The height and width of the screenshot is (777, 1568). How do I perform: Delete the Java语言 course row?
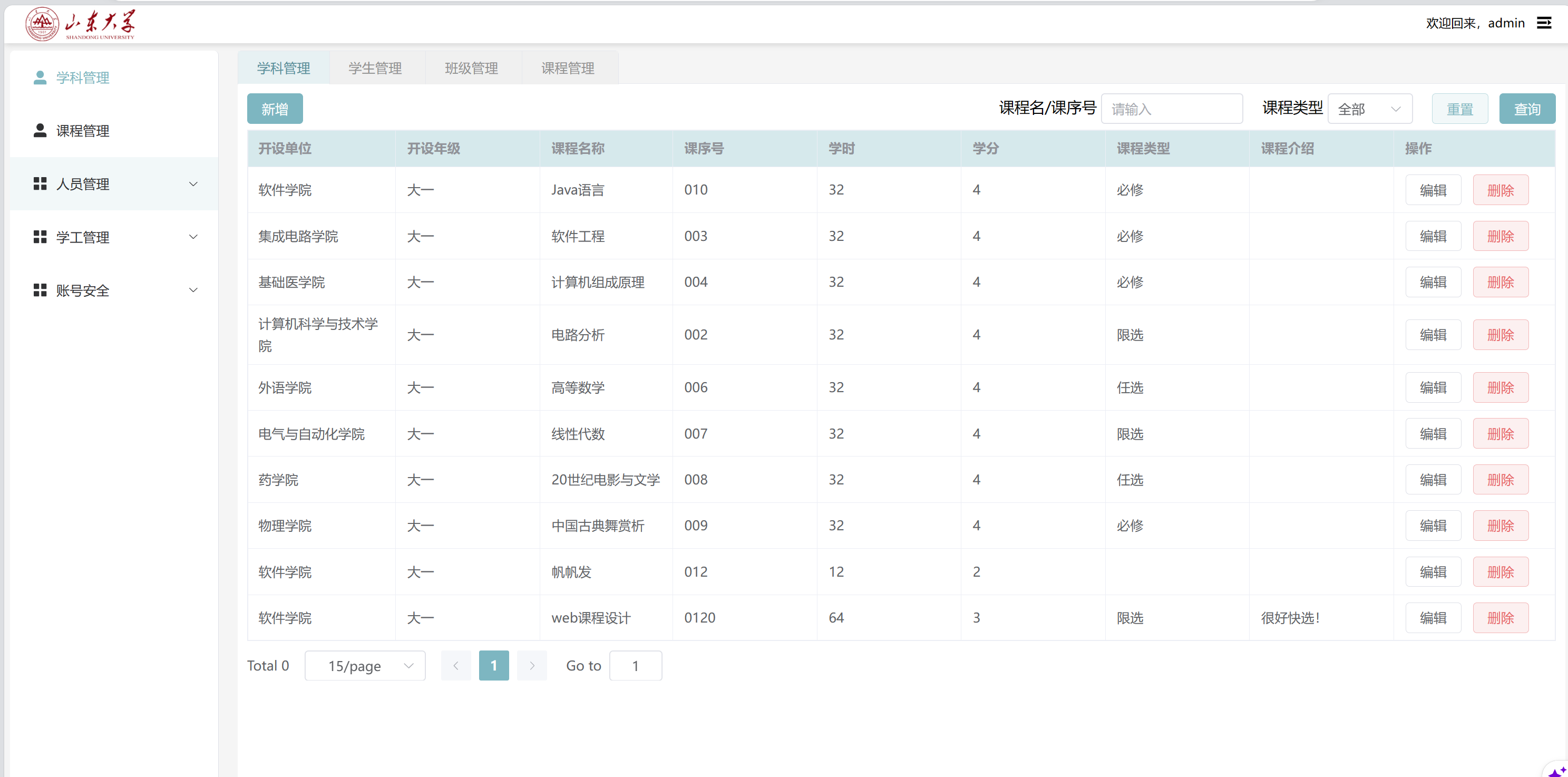pos(1501,190)
